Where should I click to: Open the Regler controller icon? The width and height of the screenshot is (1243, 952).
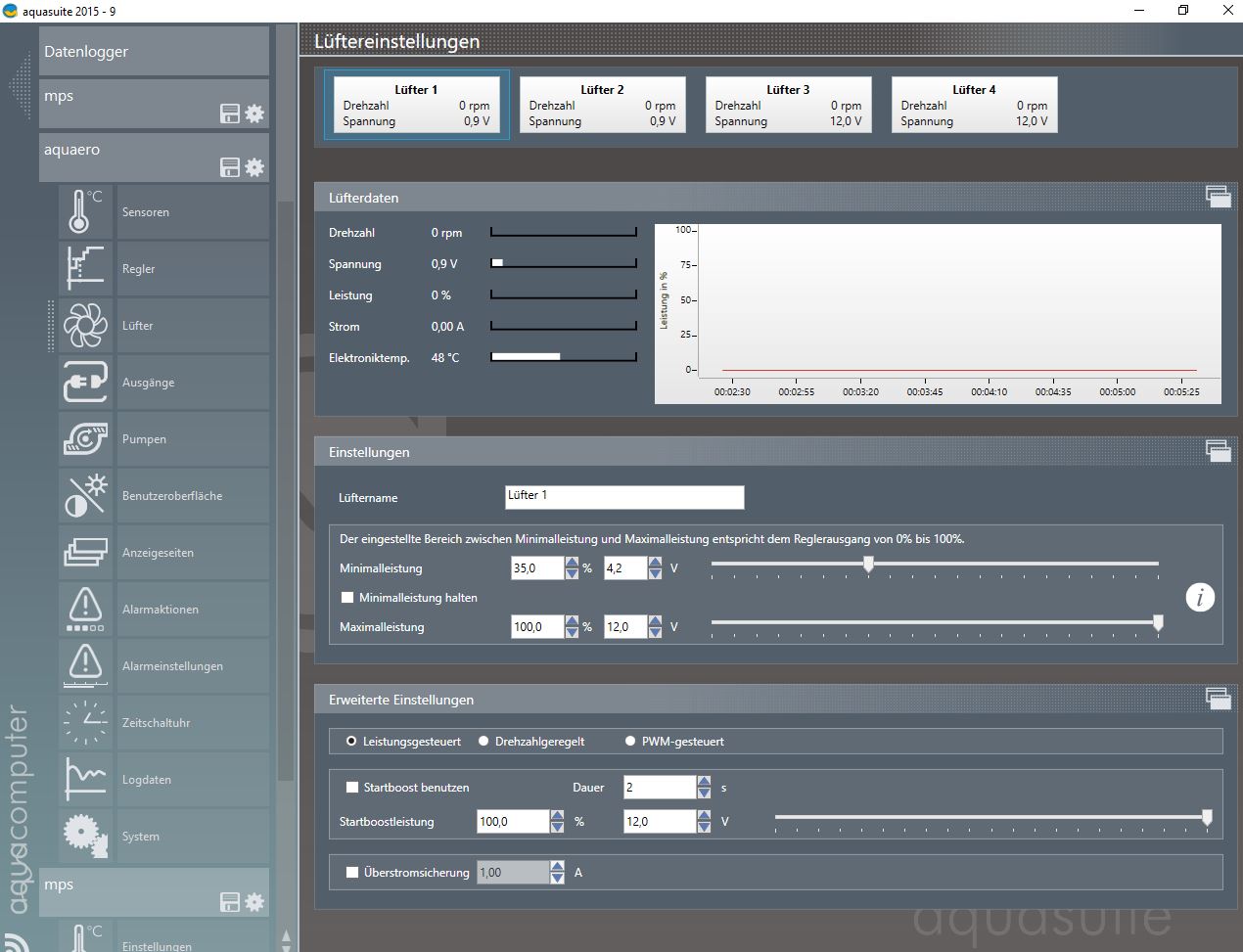point(85,268)
